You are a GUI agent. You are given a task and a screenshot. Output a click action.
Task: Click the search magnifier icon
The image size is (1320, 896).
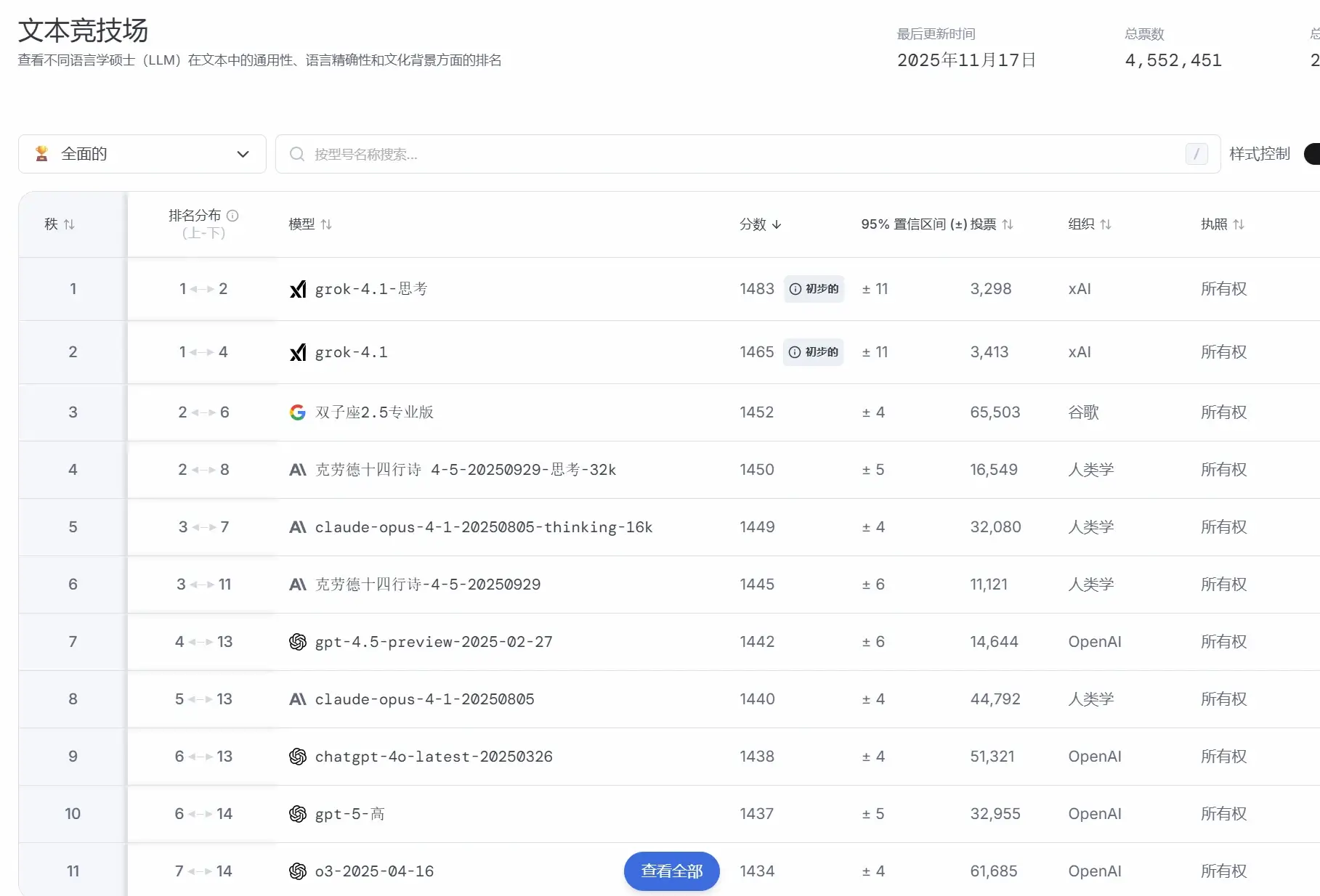click(296, 154)
